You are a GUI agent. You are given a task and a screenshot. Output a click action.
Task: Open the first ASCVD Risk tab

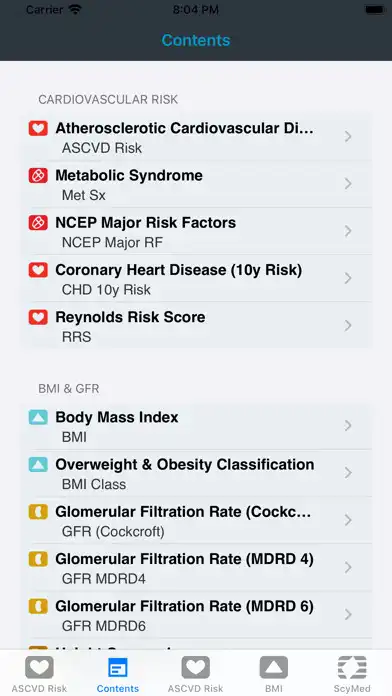point(39,674)
